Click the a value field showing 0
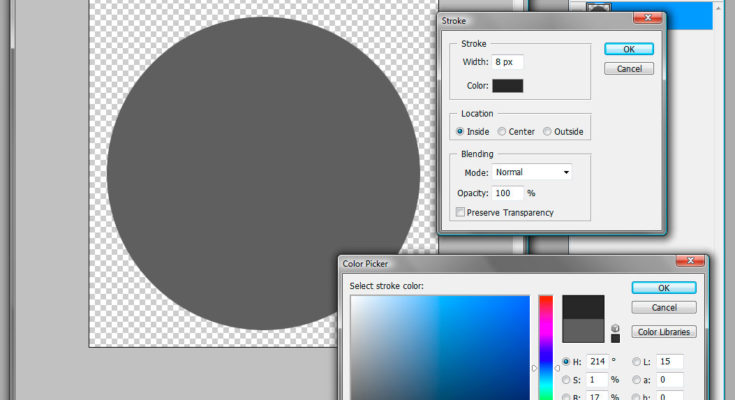 coord(669,379)
